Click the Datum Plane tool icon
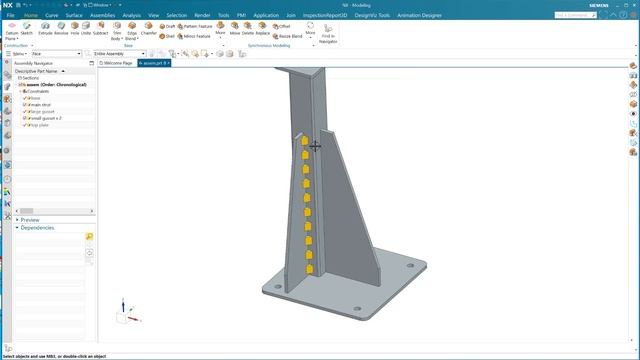The width and height of the screenshot is (640, 360). click(11, 26)
